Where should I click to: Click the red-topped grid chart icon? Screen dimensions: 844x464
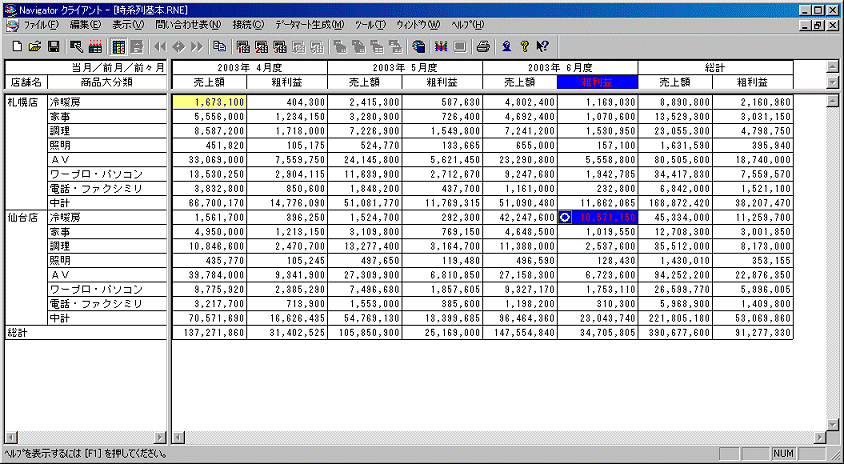click(95, 47)
